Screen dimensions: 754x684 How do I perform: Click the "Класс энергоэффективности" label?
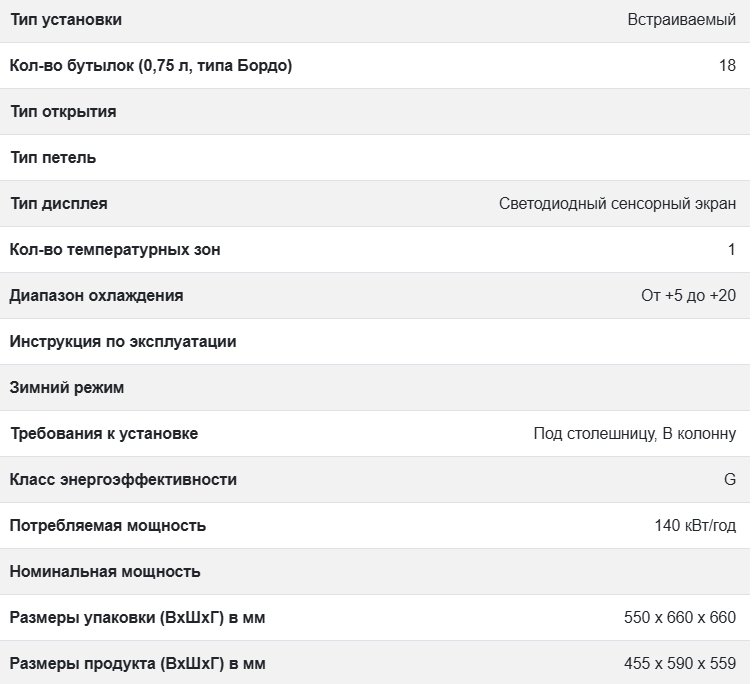coord(123,480)
